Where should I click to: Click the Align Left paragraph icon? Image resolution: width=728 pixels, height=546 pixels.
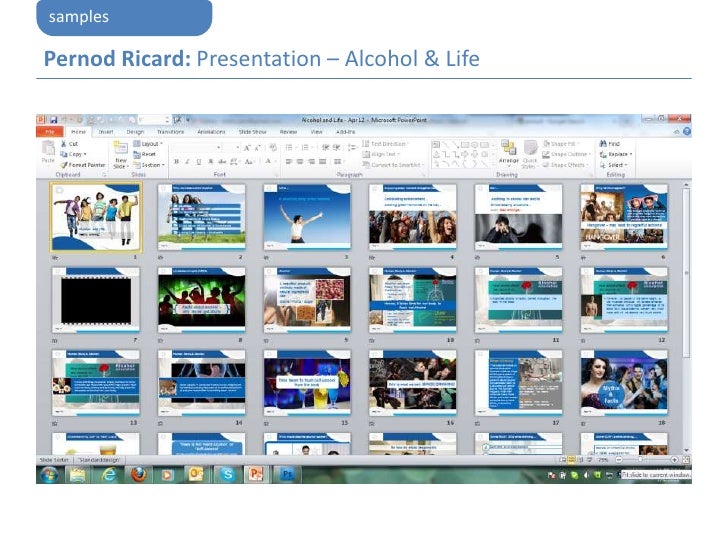pyautogui.click(x=289, y=162)
